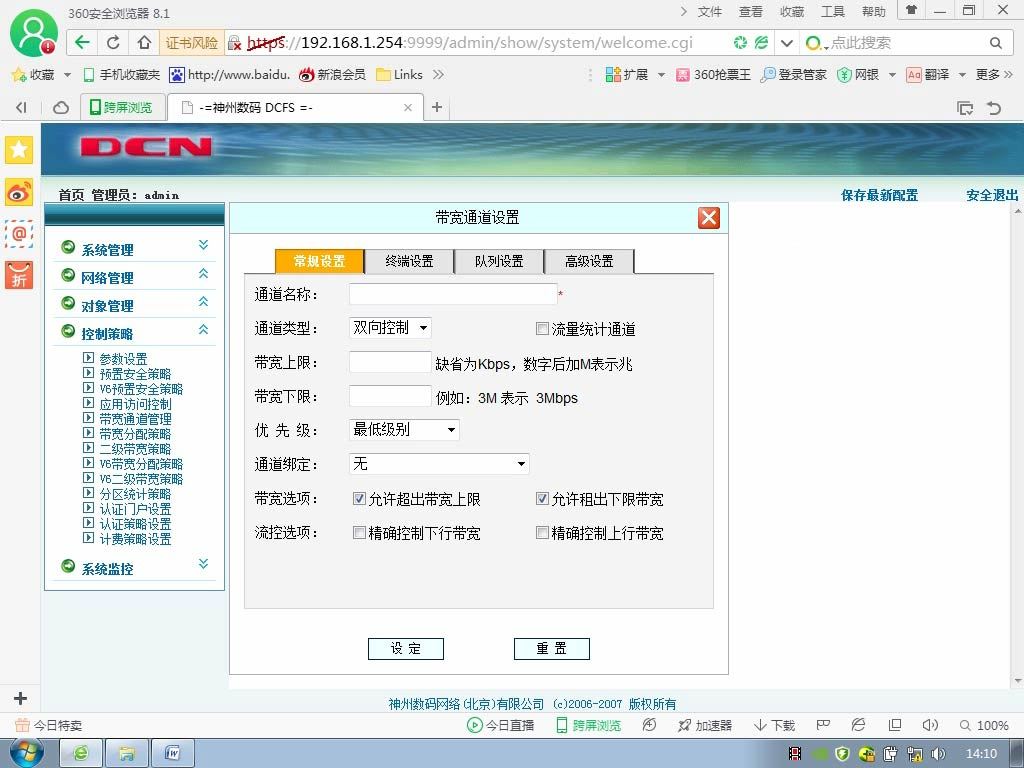The height and width of the screenshot is (768, 1024).
Task: Open the 通道类型 dropdown
Action: 391,328
